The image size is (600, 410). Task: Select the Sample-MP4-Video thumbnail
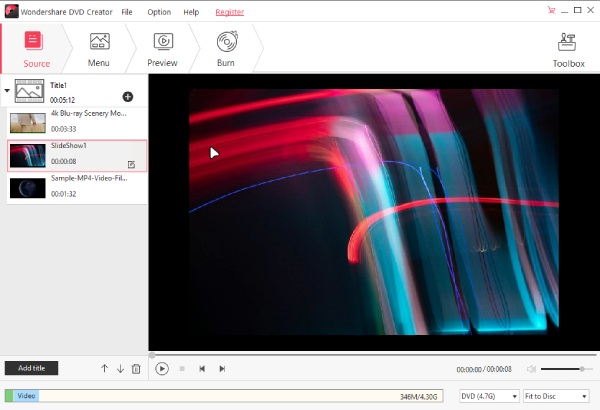coord(28,188)
